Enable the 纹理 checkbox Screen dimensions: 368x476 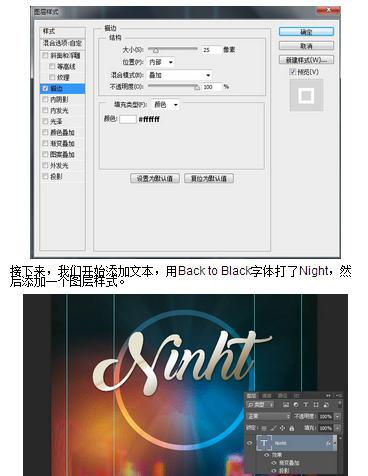tap(52, 77)
